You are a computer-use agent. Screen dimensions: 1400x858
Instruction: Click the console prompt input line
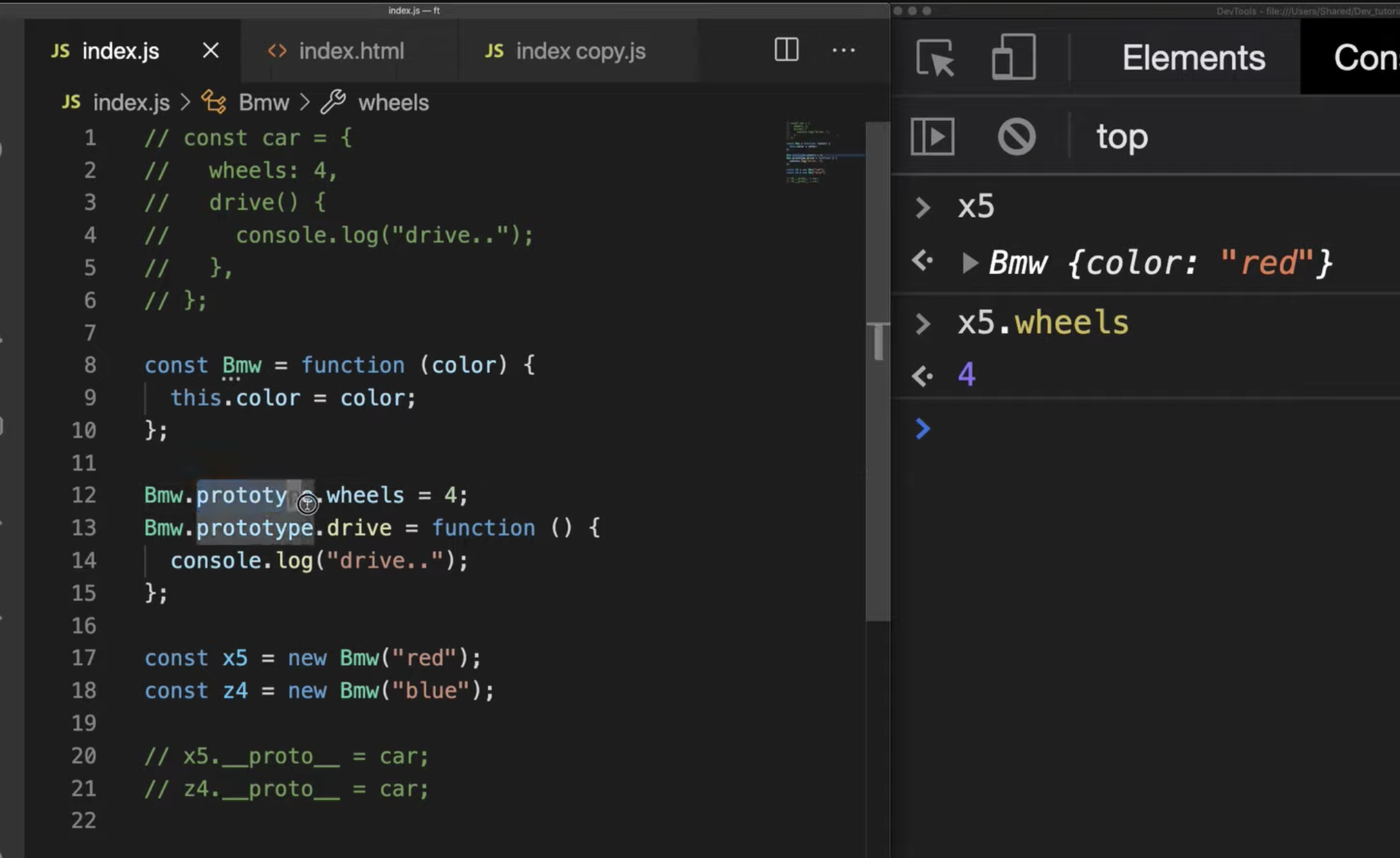pyautogui.click(x=1151, y=428)
